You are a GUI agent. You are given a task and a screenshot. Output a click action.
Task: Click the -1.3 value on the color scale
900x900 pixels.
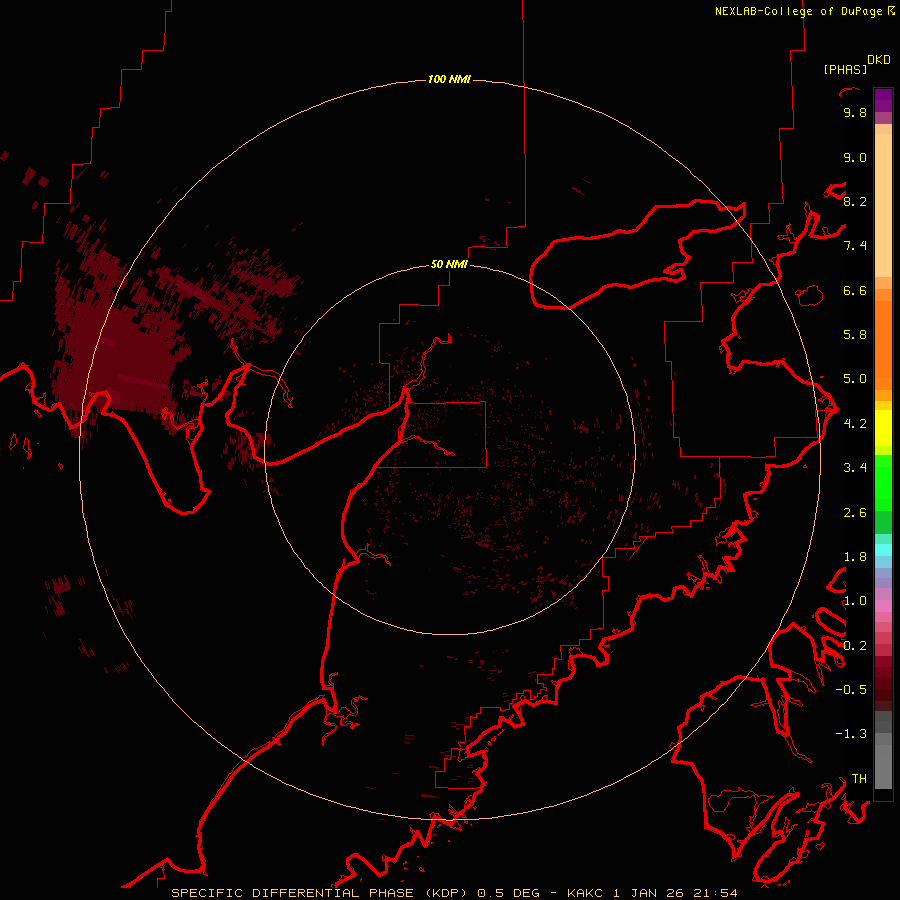tap(851, 734)
